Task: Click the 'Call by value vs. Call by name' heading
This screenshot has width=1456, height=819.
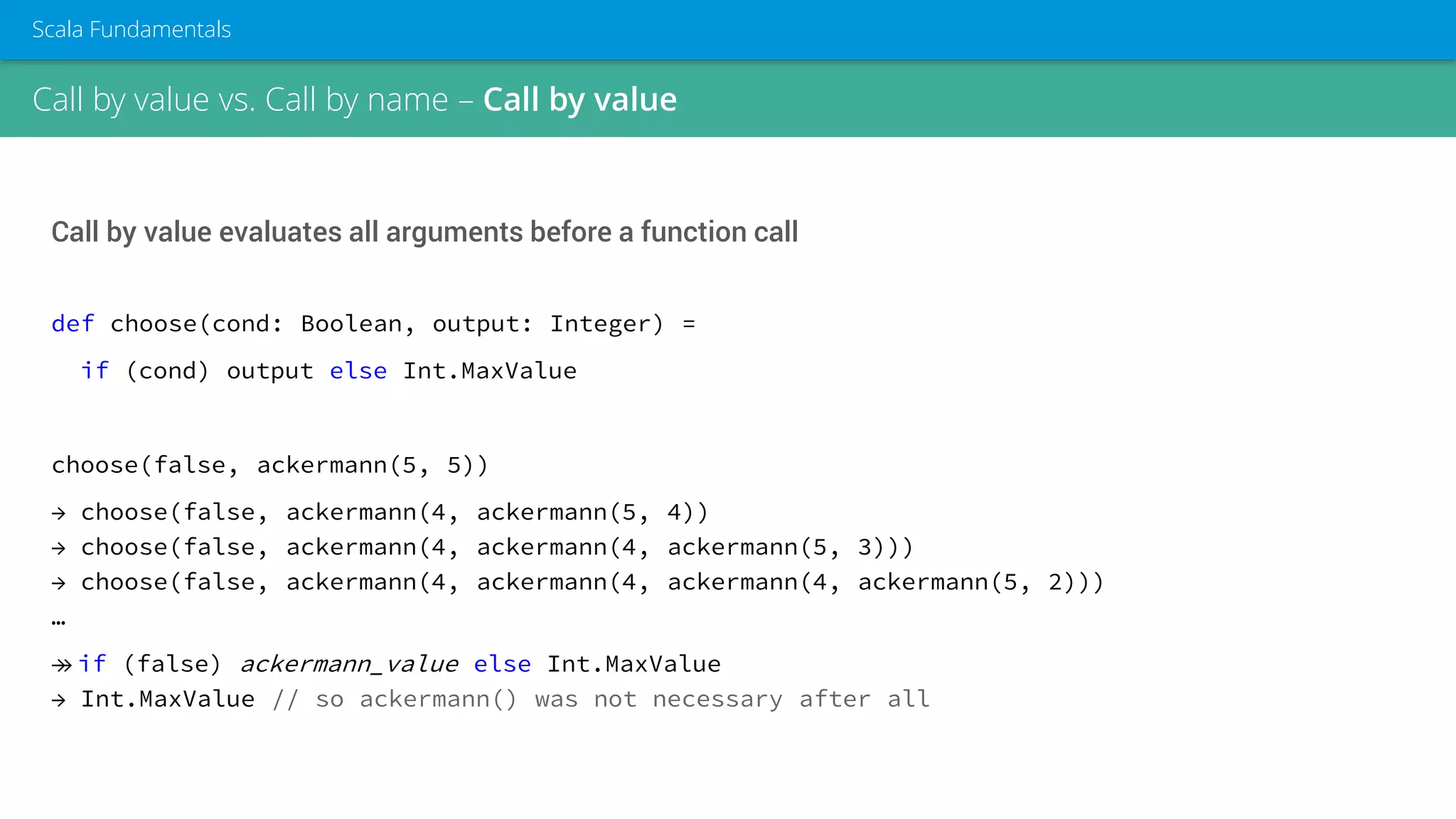Action: pyautogui.click(x=240, y=100)
